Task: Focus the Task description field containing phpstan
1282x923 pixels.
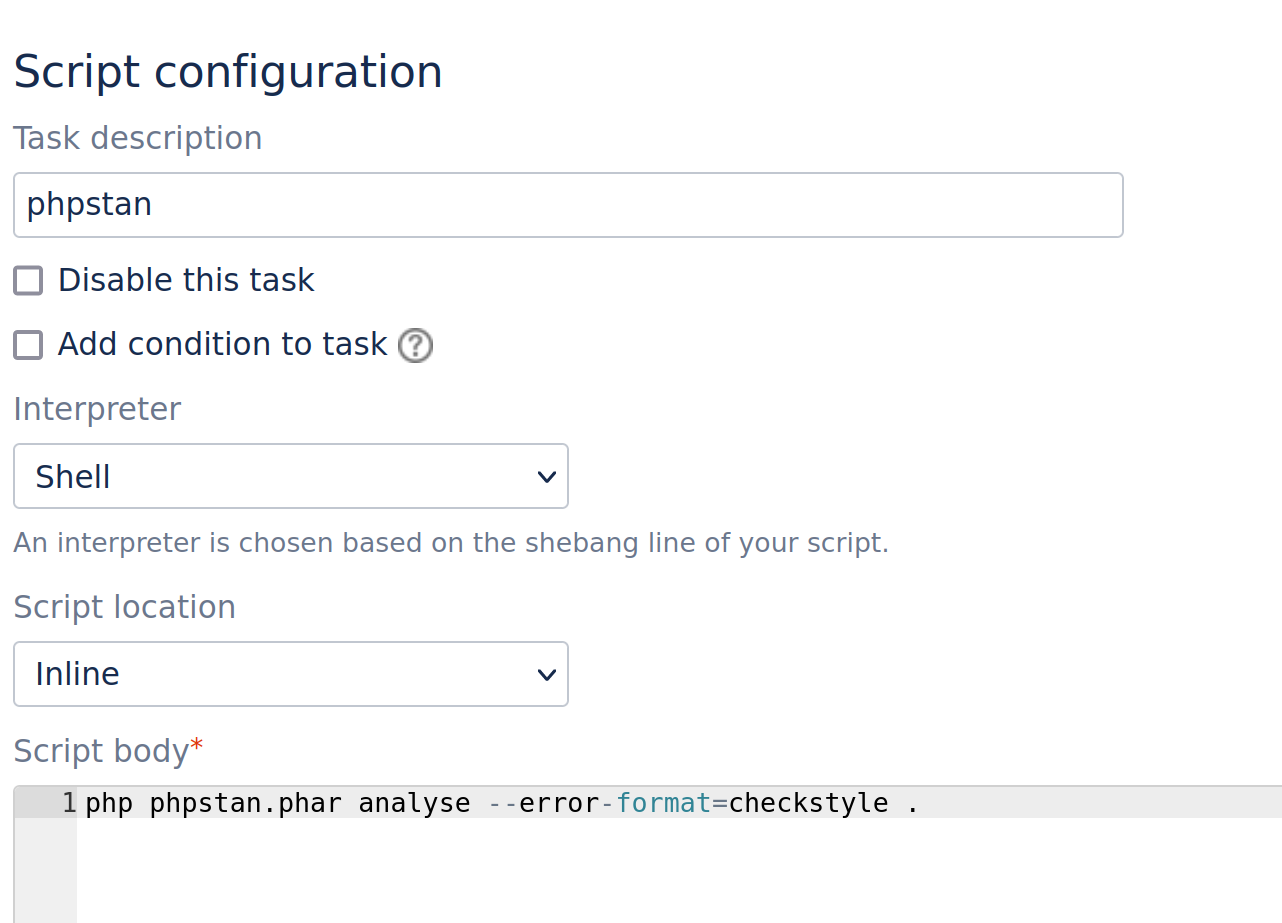Action: click(x=568, y=205)
